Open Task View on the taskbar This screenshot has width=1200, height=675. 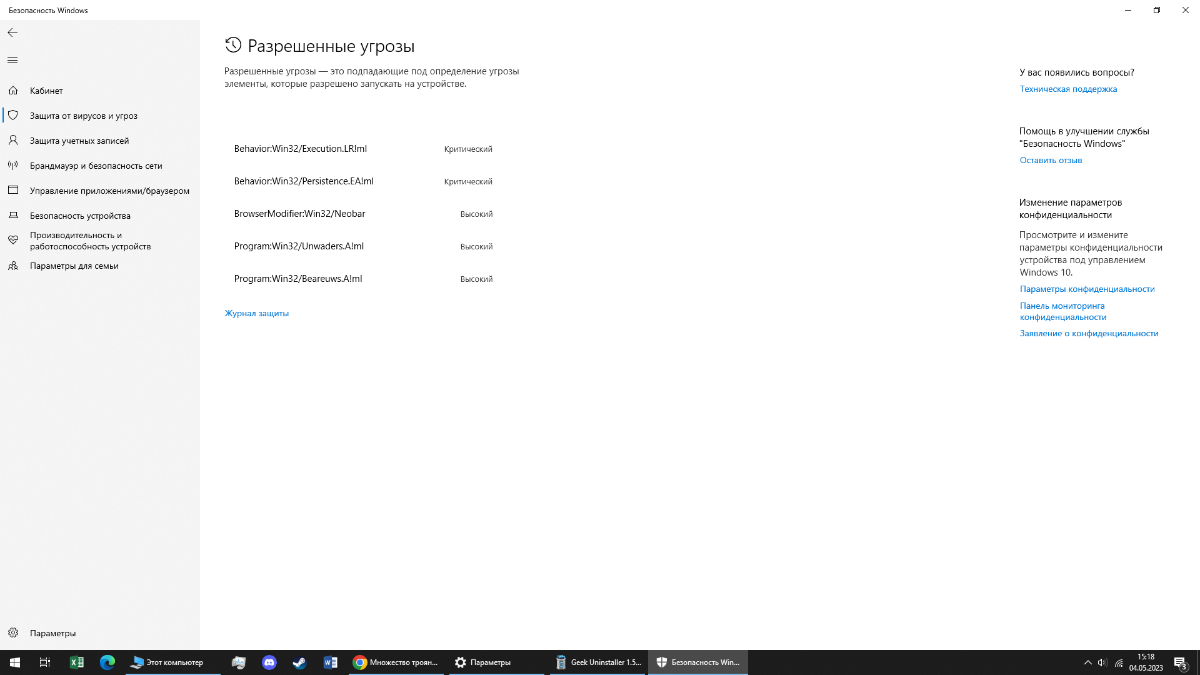[45, 662]
